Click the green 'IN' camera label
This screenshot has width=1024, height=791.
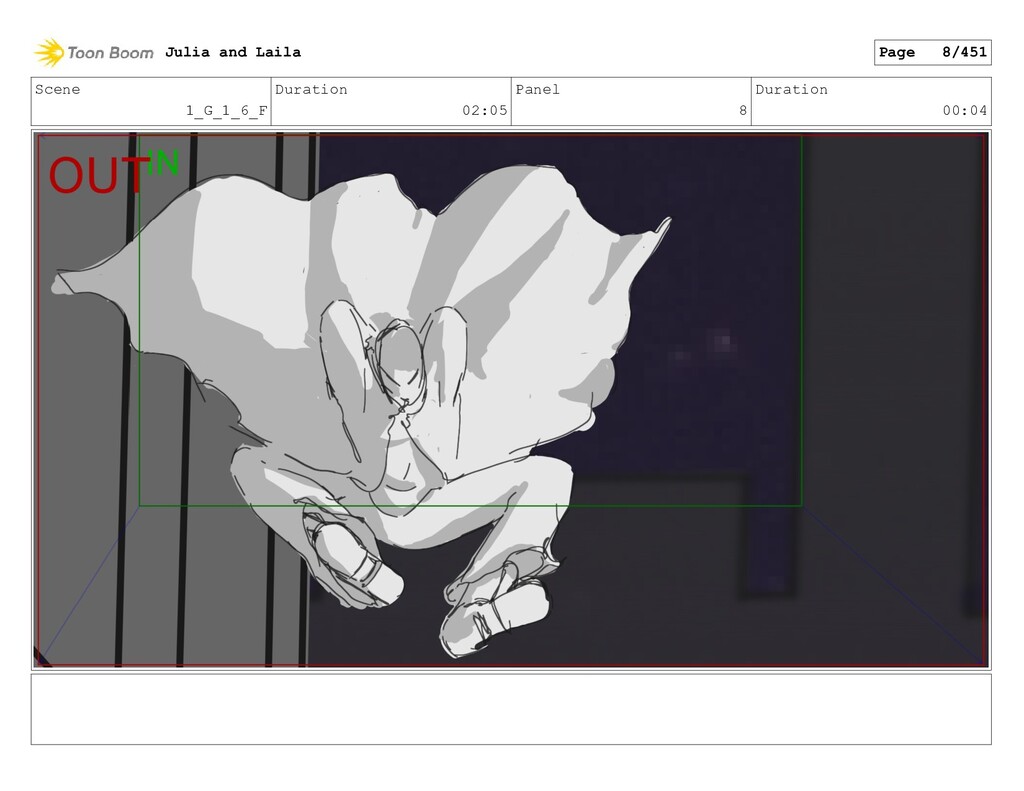click(163, 163)
